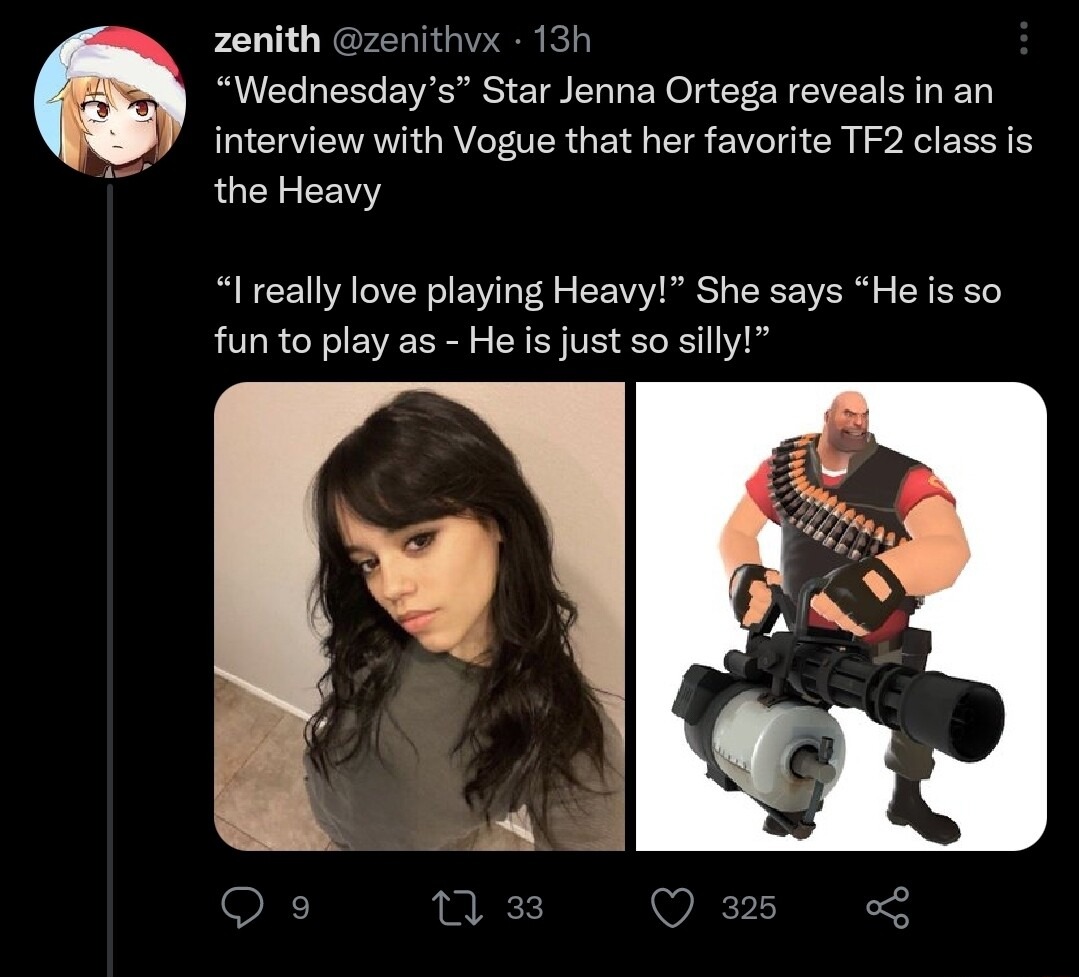The height and width of the screenshot is (977, 1079).
Task: Open the three-dot more options menu
Action: pos(1022,40)
